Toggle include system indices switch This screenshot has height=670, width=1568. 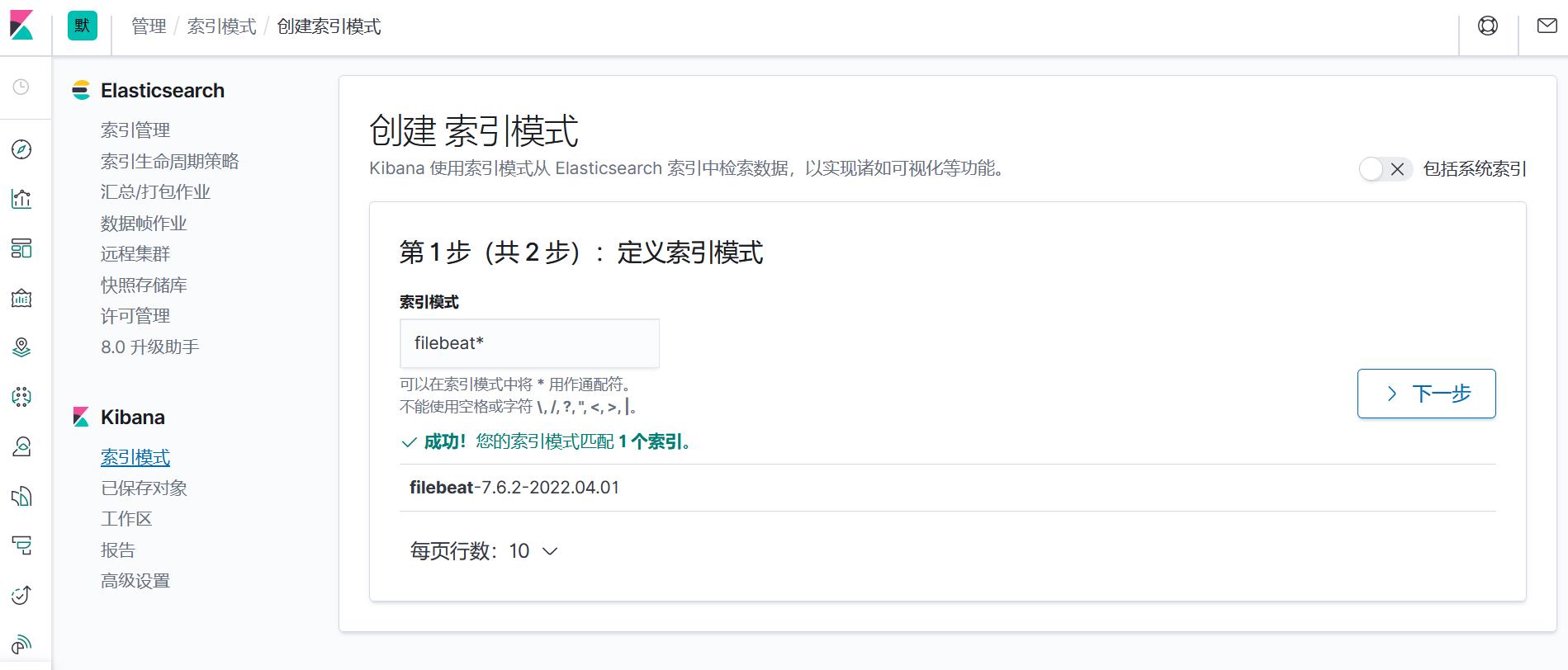[x=1386, y=169]
